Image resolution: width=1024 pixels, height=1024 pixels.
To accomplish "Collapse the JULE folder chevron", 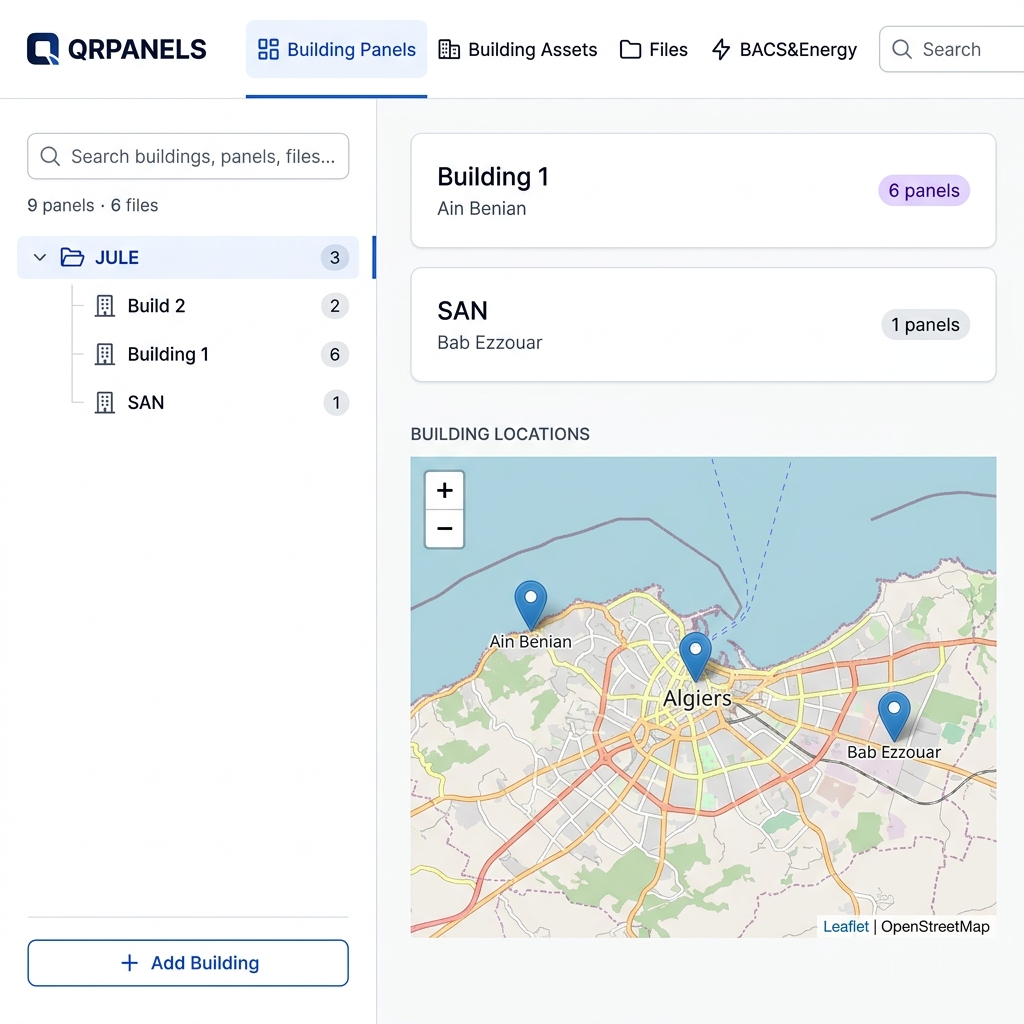I will click(40, 257).
